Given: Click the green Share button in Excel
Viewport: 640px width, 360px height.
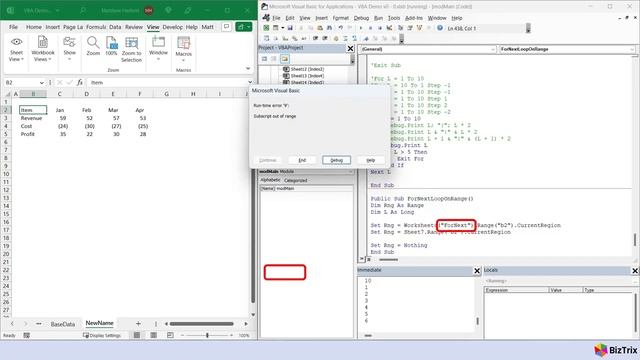Looking at the screenshot, I should 244,27.
